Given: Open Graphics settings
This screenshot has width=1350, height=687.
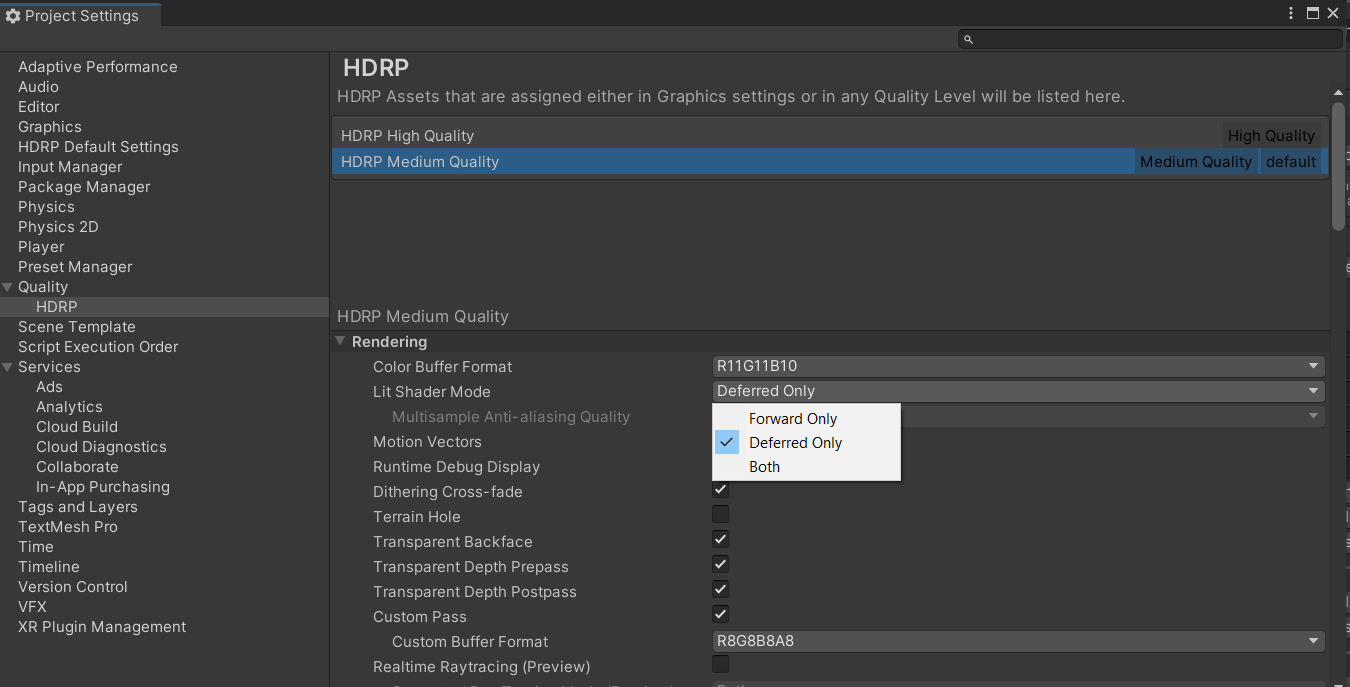Looking at the screenshot, I should pos(50,127).
